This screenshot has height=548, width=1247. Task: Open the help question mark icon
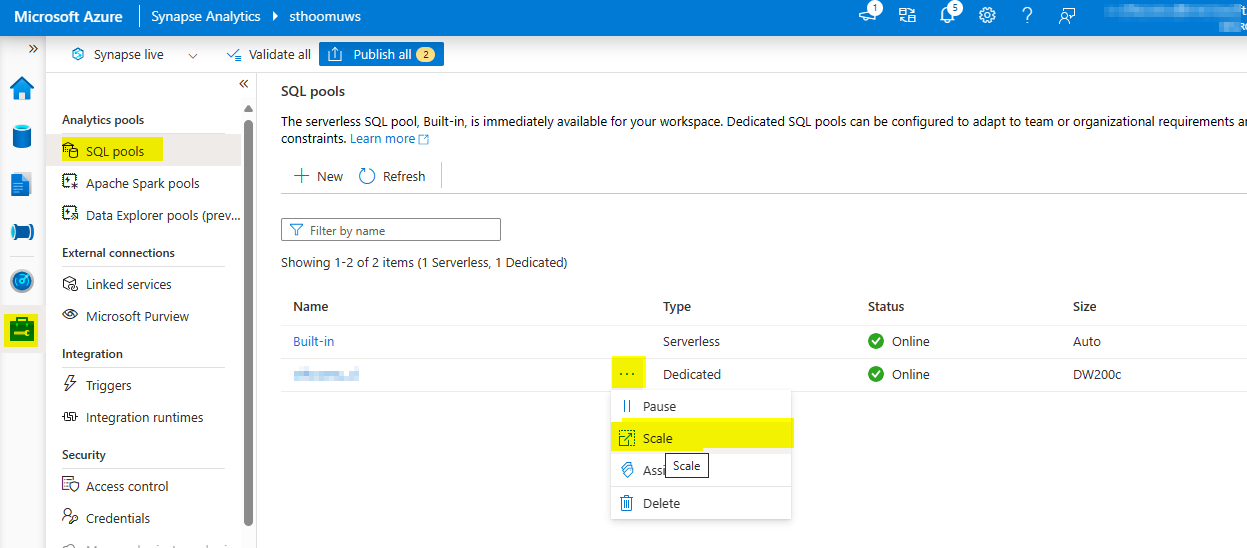click(1027, 15)
